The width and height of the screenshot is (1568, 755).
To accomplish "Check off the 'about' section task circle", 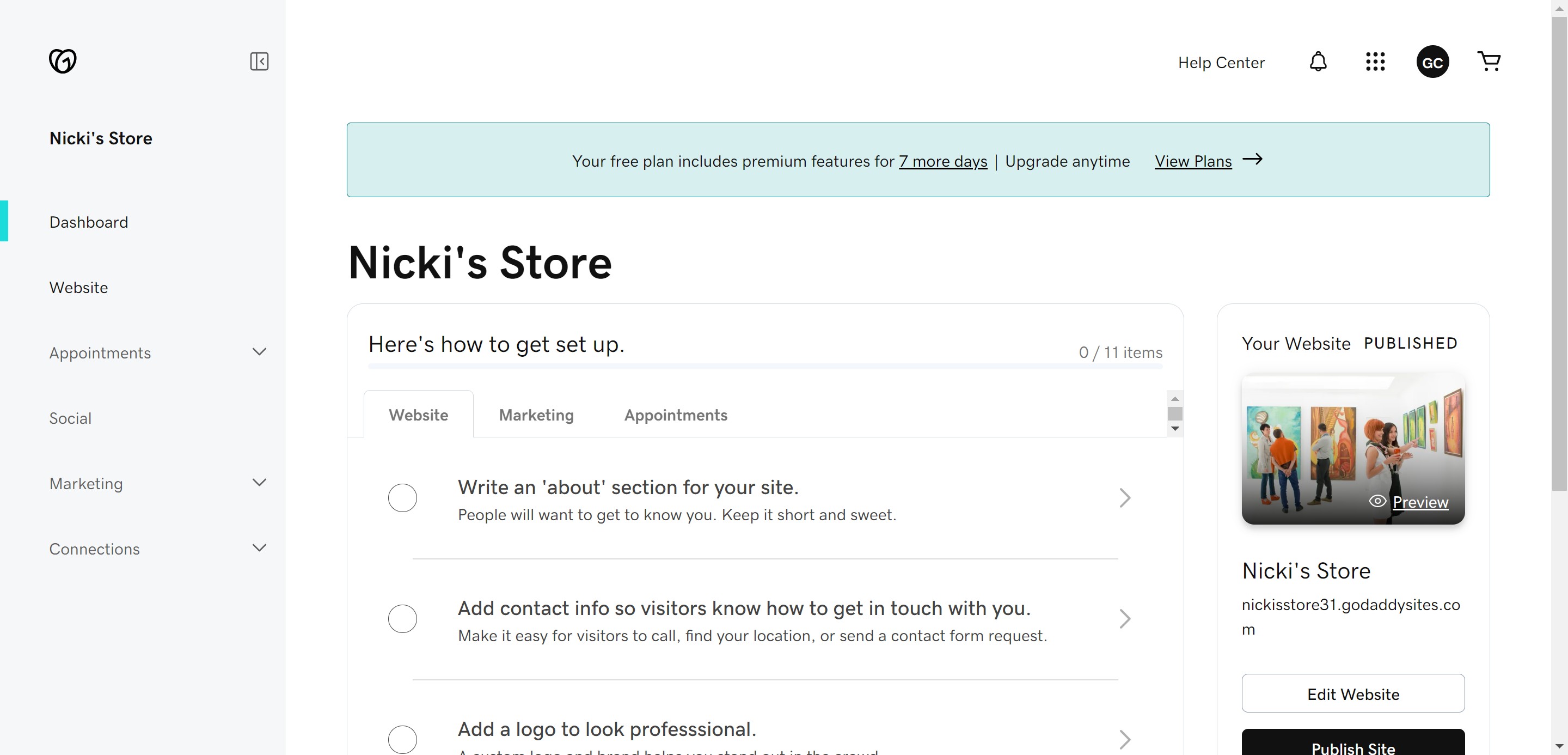I will click(x=402, y=498).
